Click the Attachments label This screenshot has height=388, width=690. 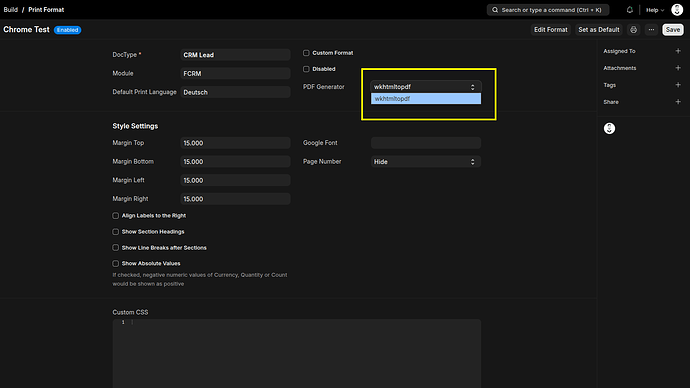click(x=620, y=68)
